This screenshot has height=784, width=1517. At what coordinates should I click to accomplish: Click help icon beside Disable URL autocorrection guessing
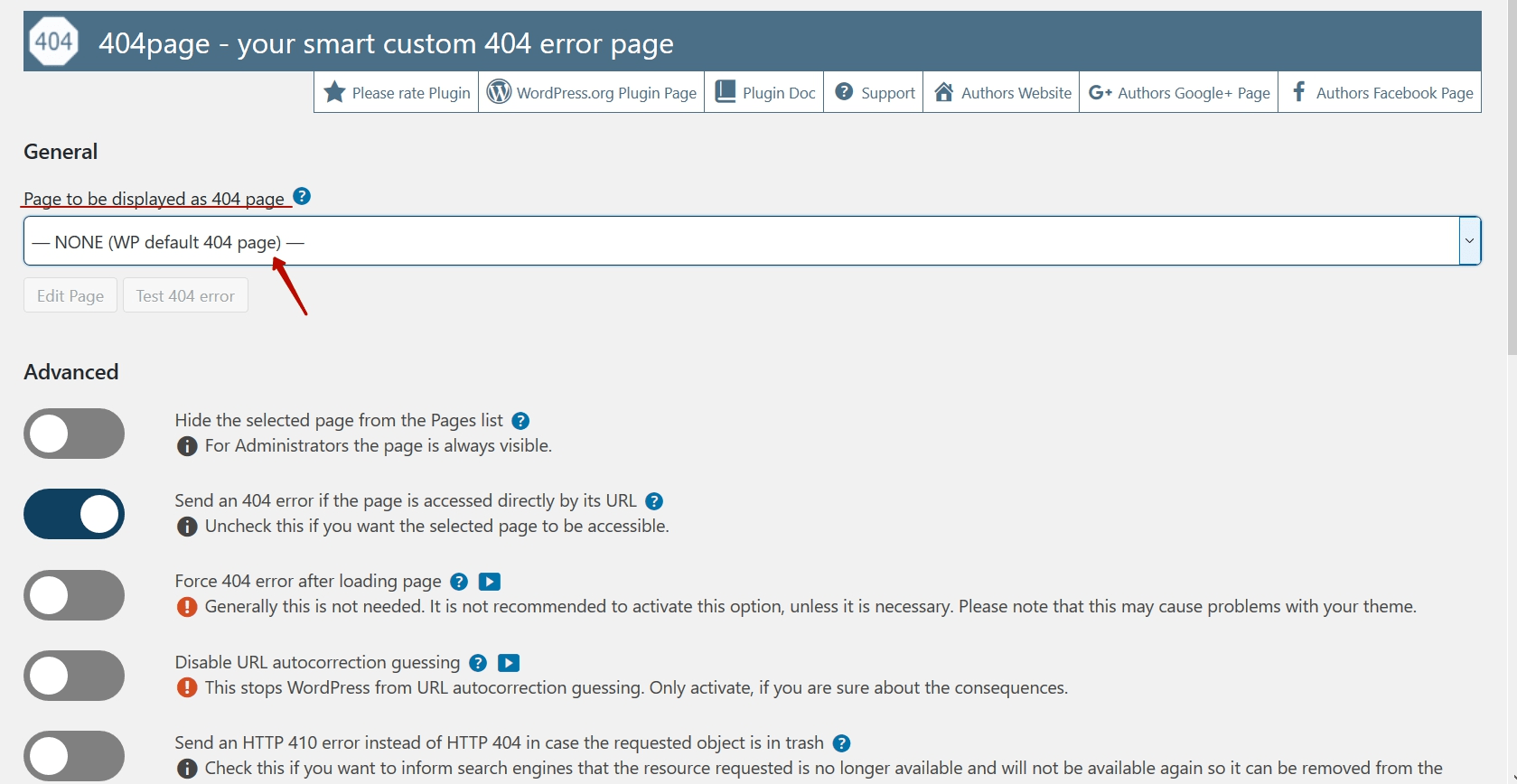pyautogui.click(x=478, y=663)
